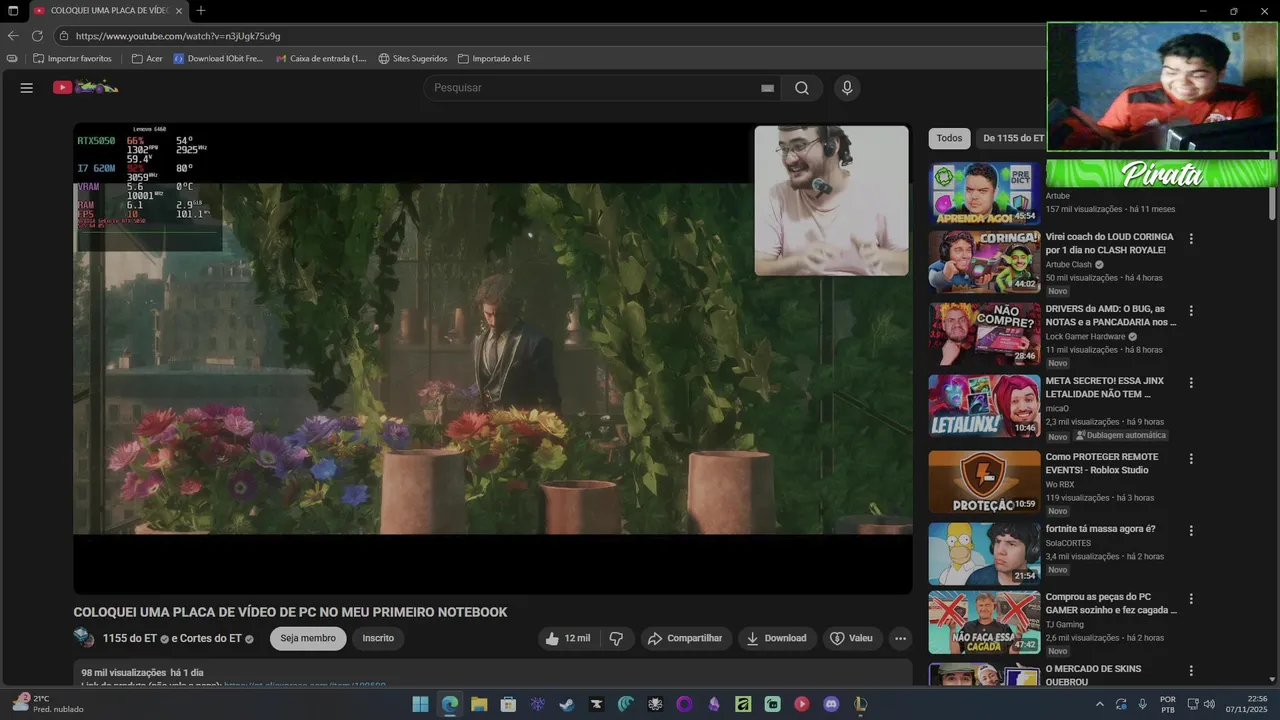
Task: Go to the YouTube home logo
Action: click(x=86, y=87)
